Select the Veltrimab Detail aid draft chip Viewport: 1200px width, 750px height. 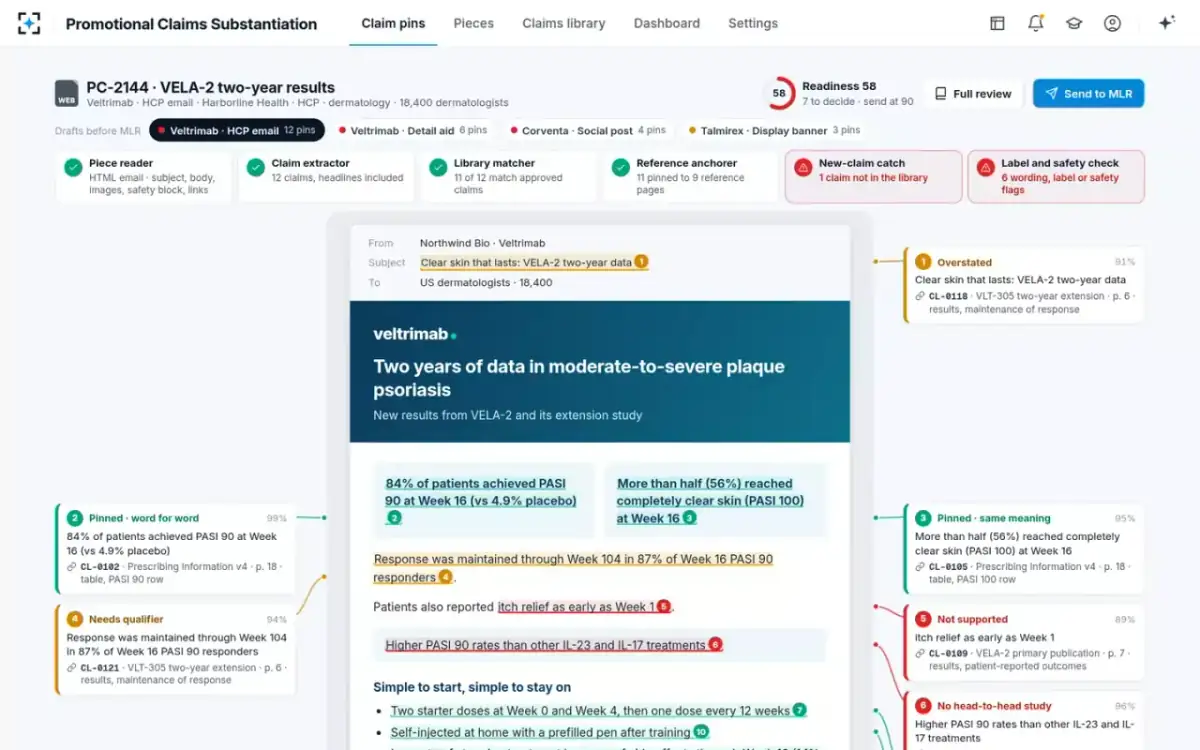(x=412, y=130)
